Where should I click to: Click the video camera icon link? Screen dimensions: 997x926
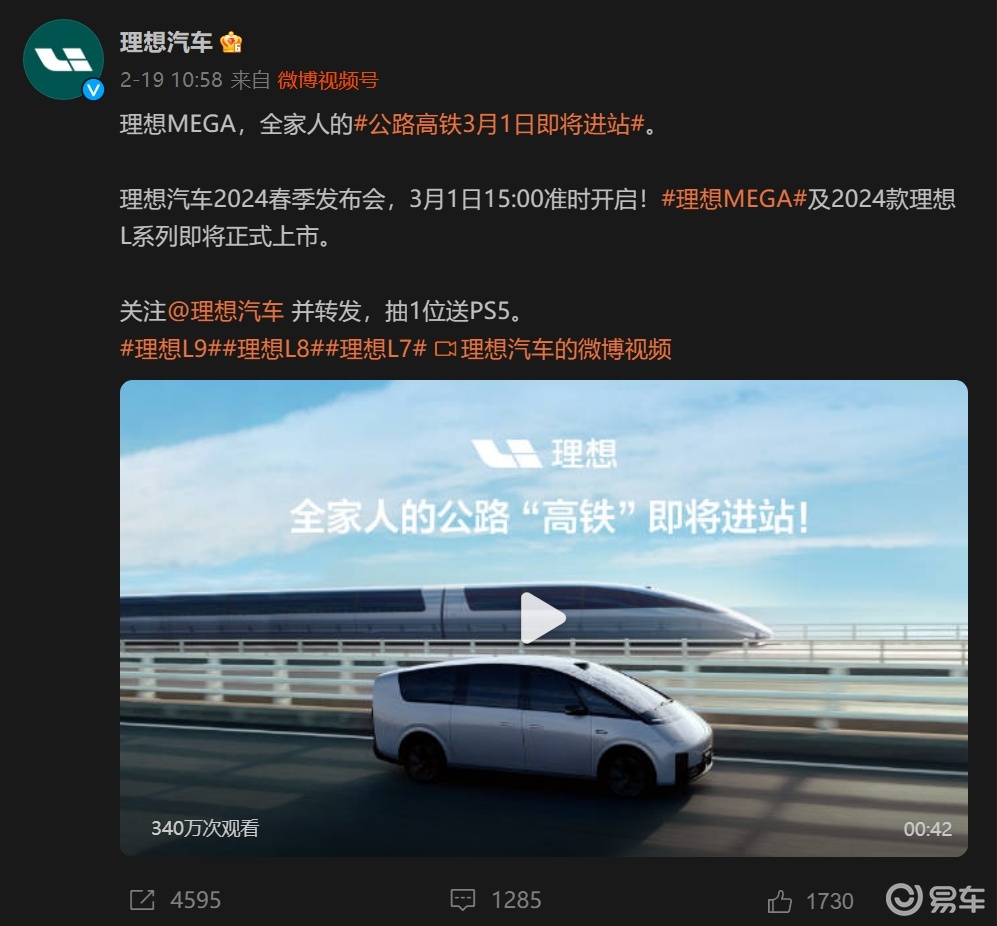(445, 349)
